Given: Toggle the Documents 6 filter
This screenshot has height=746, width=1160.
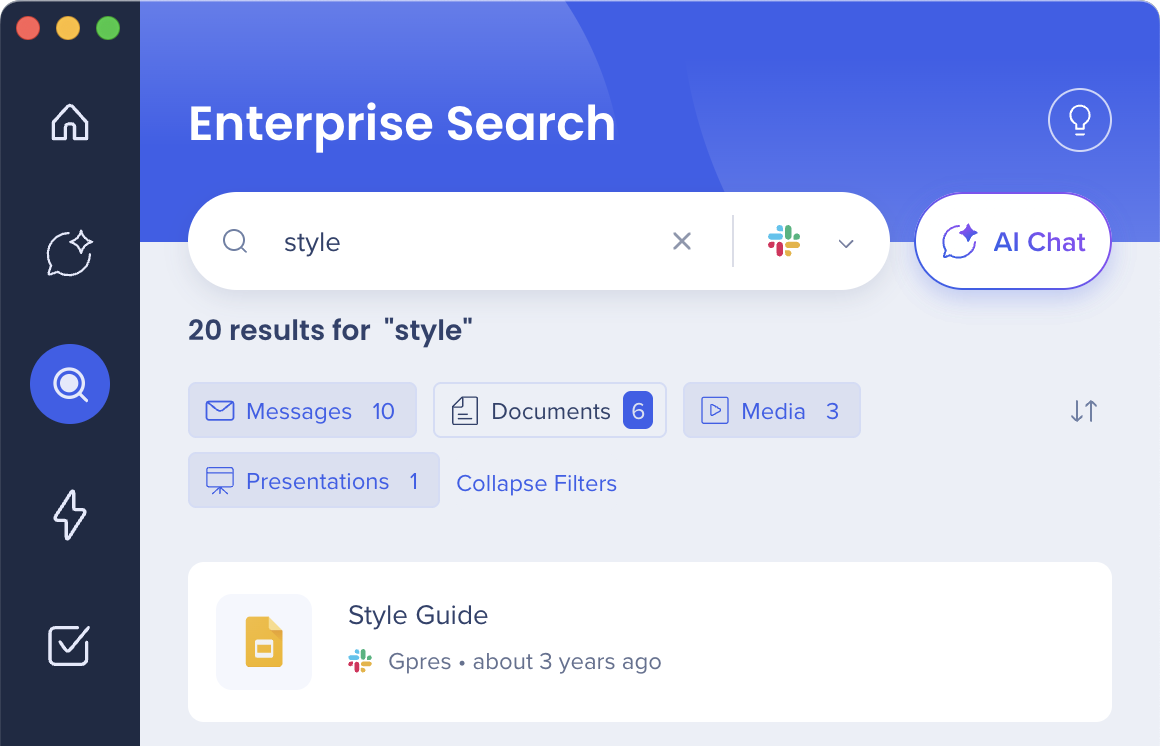Looking at the screenshot, I should coord(550,410).
